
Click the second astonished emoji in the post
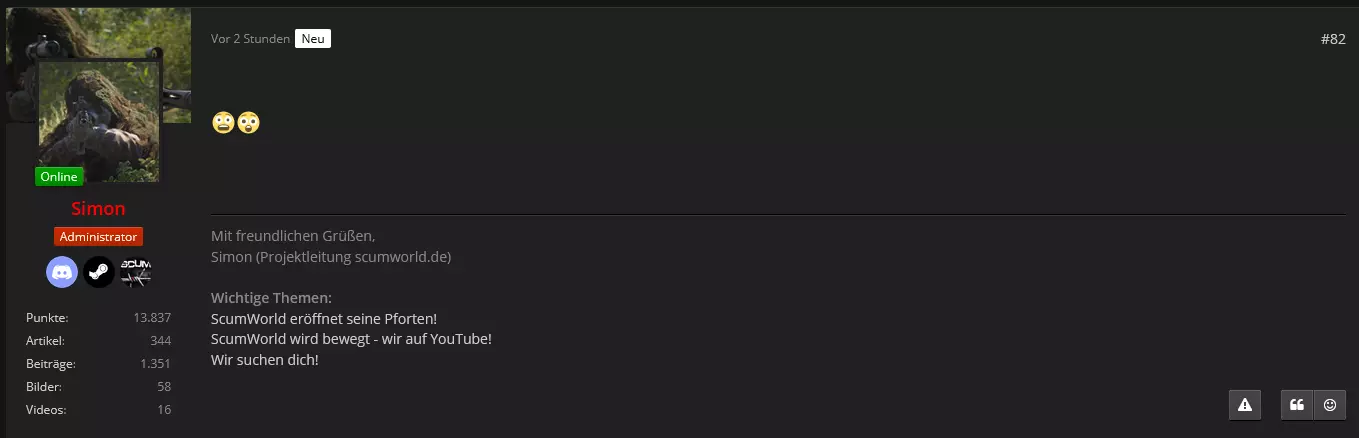click(248, 123)
